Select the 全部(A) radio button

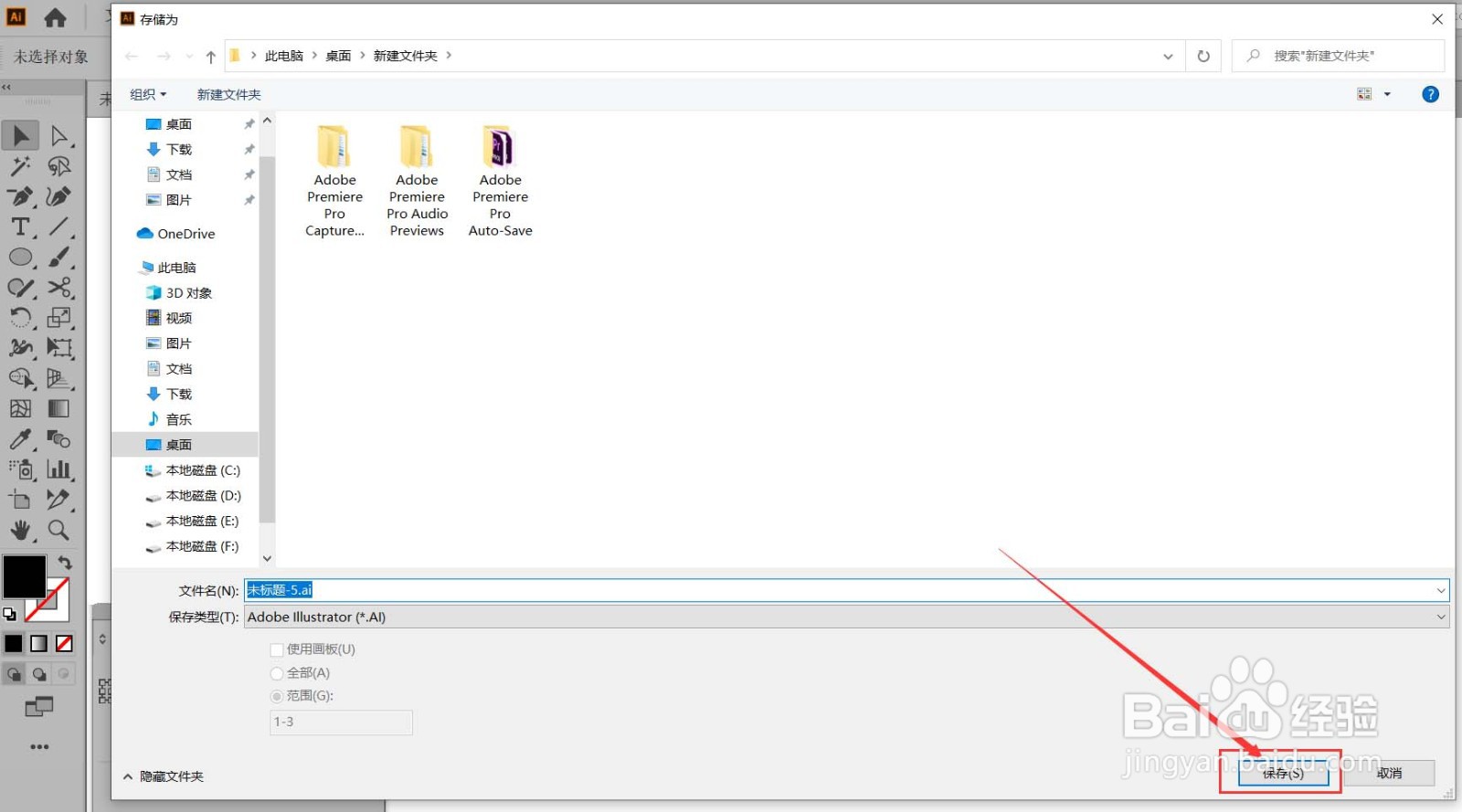click(x=277, y=673)
